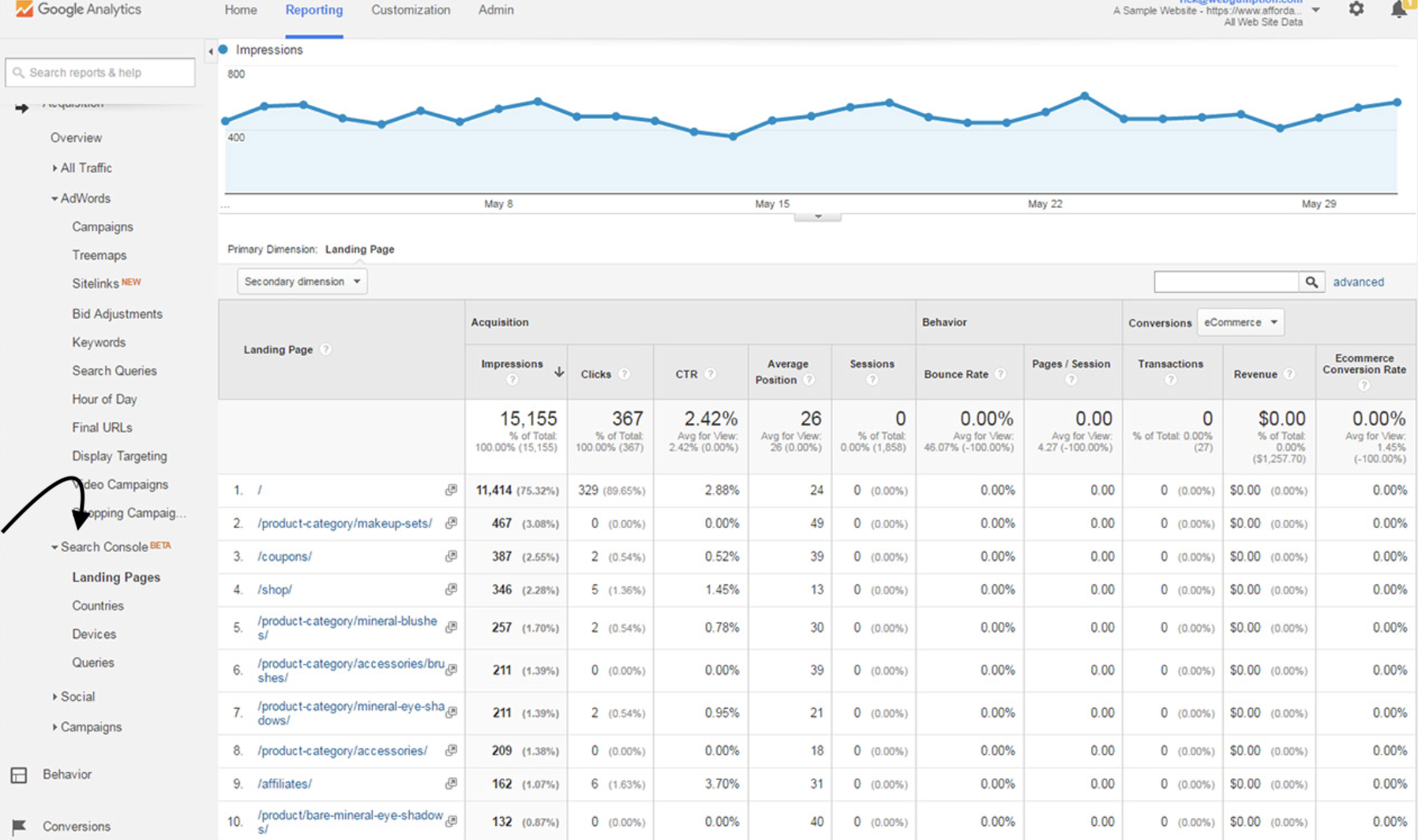Viewport: 1418px width, 840px height.
Task: Click help icon beside CTR header
Action: [x=710, y=374]
